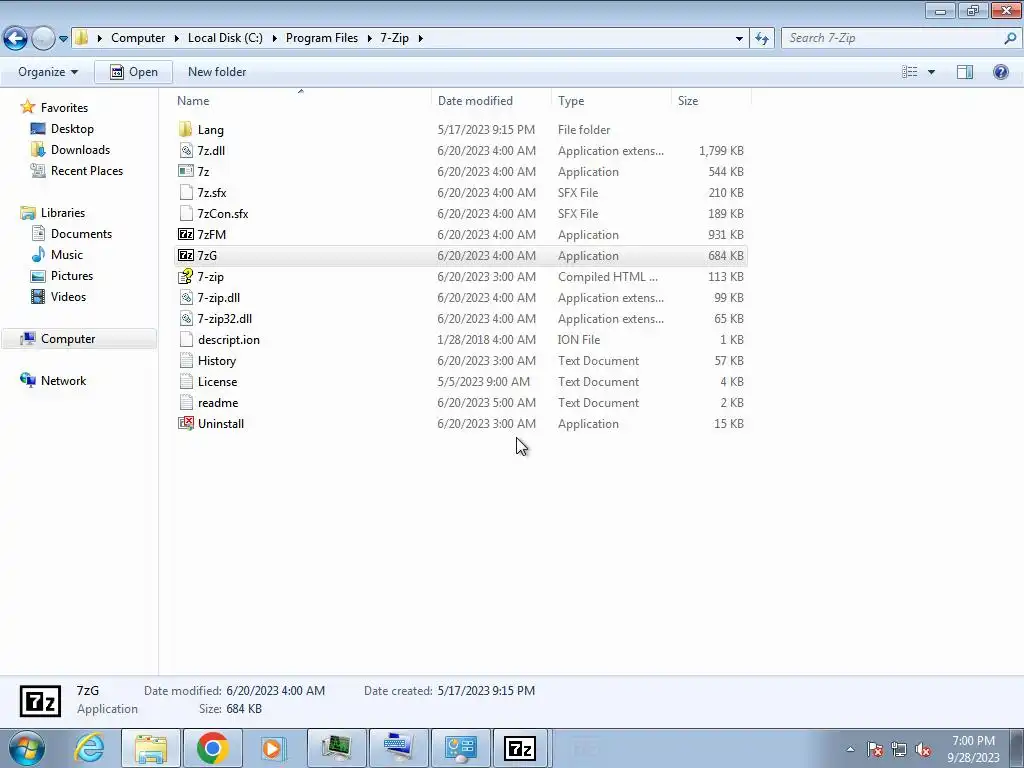Go to Downloads in navigation pane

click(x=80, y=150)
